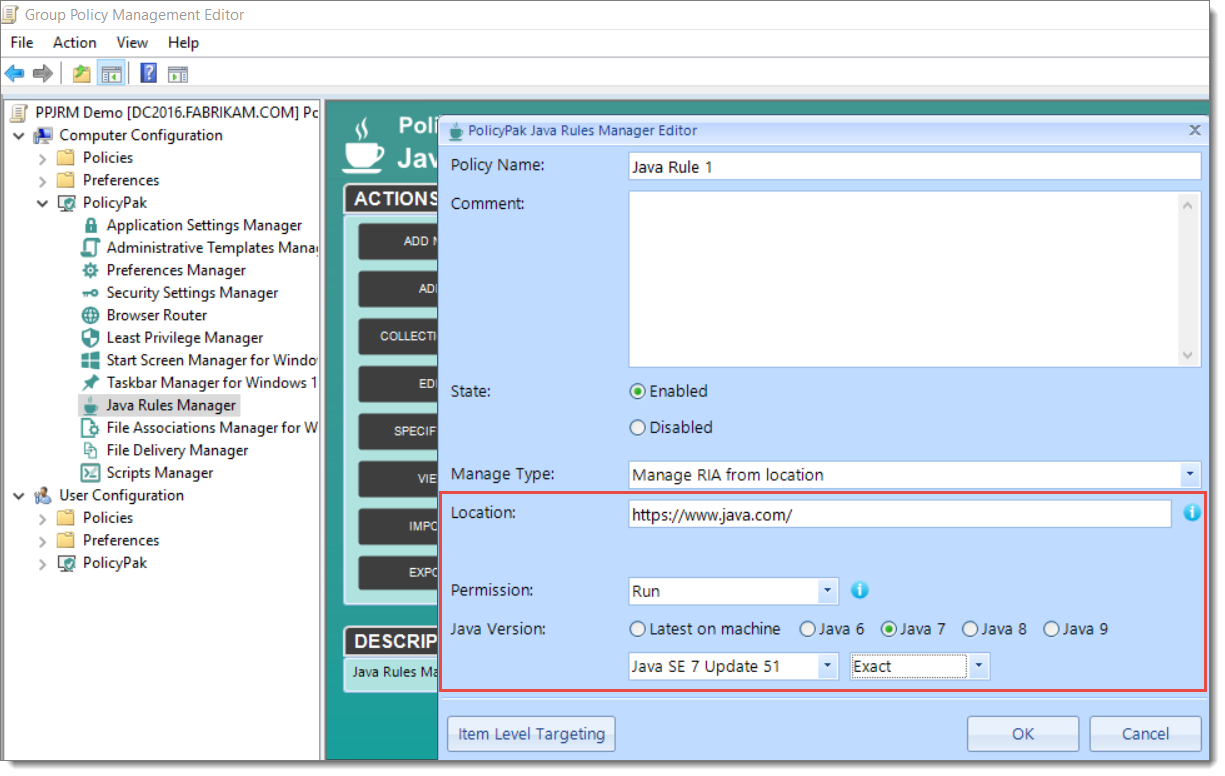Toggle the action pane toolbar icon
The image size is (1225, 776).
pyautogui.click(x=178, y=73)
